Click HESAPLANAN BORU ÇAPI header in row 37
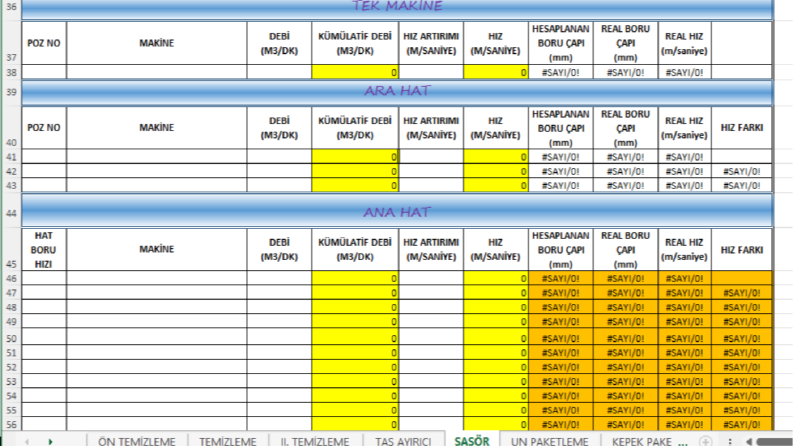This screenshot has height=446, width=793. [x=561, y=43]
